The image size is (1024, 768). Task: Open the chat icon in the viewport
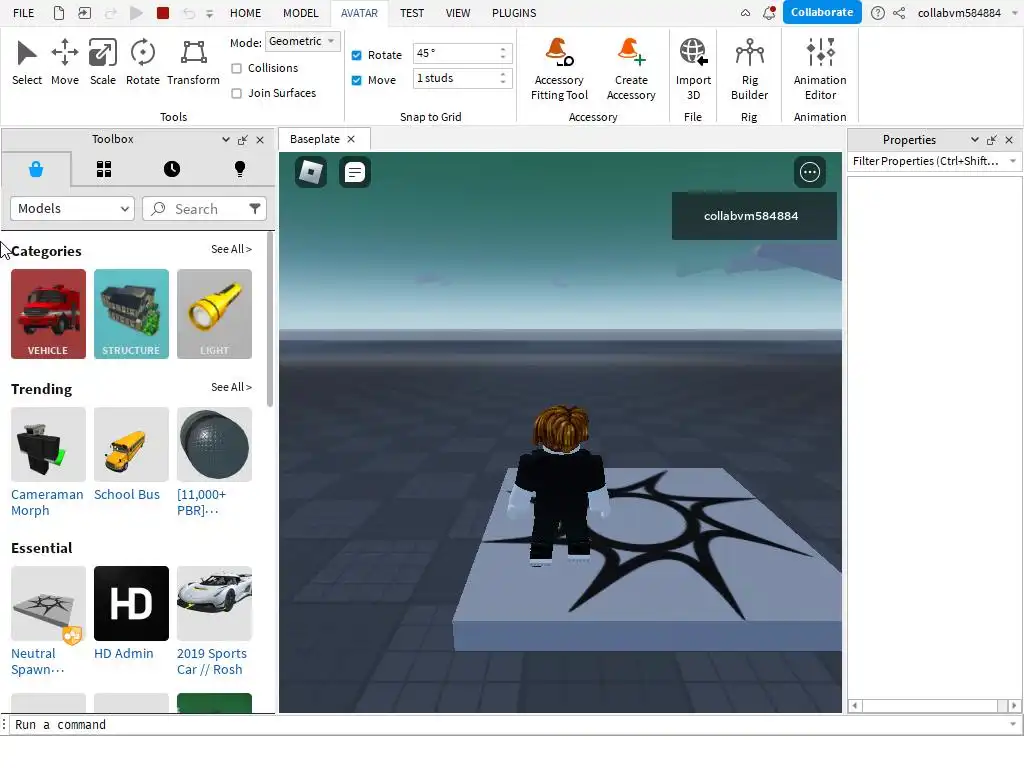[355, 172]
